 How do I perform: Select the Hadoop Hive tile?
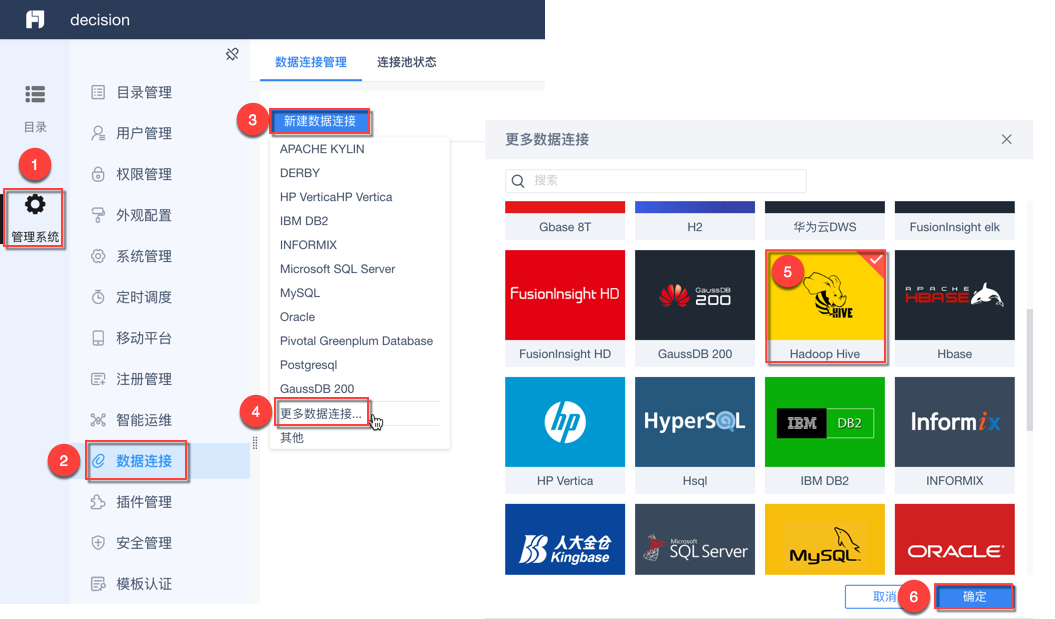tap(825, 308)
